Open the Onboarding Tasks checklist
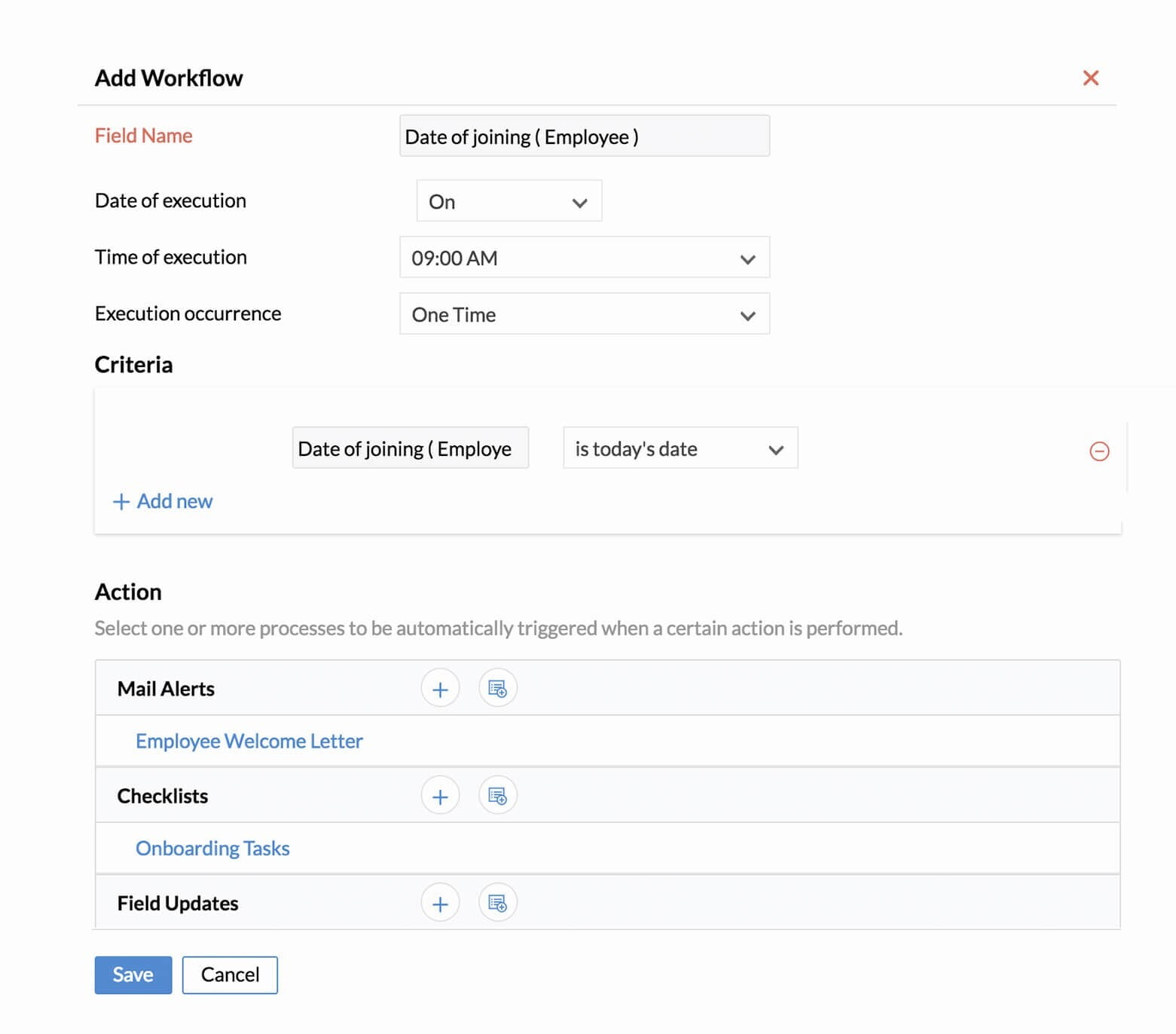 click(212, 849)
